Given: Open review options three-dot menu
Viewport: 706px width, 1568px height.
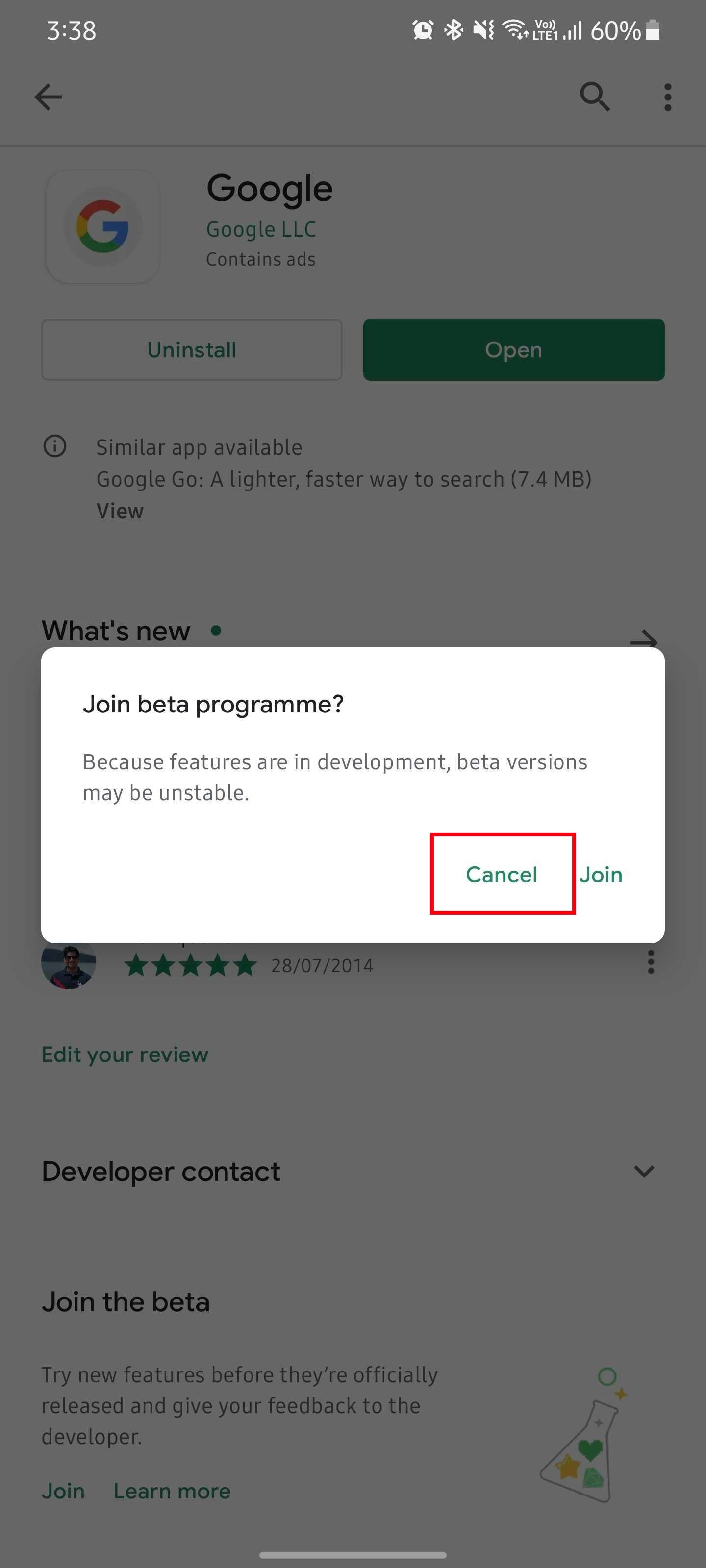Looking at the screenshot, I should tap(651, 962).
